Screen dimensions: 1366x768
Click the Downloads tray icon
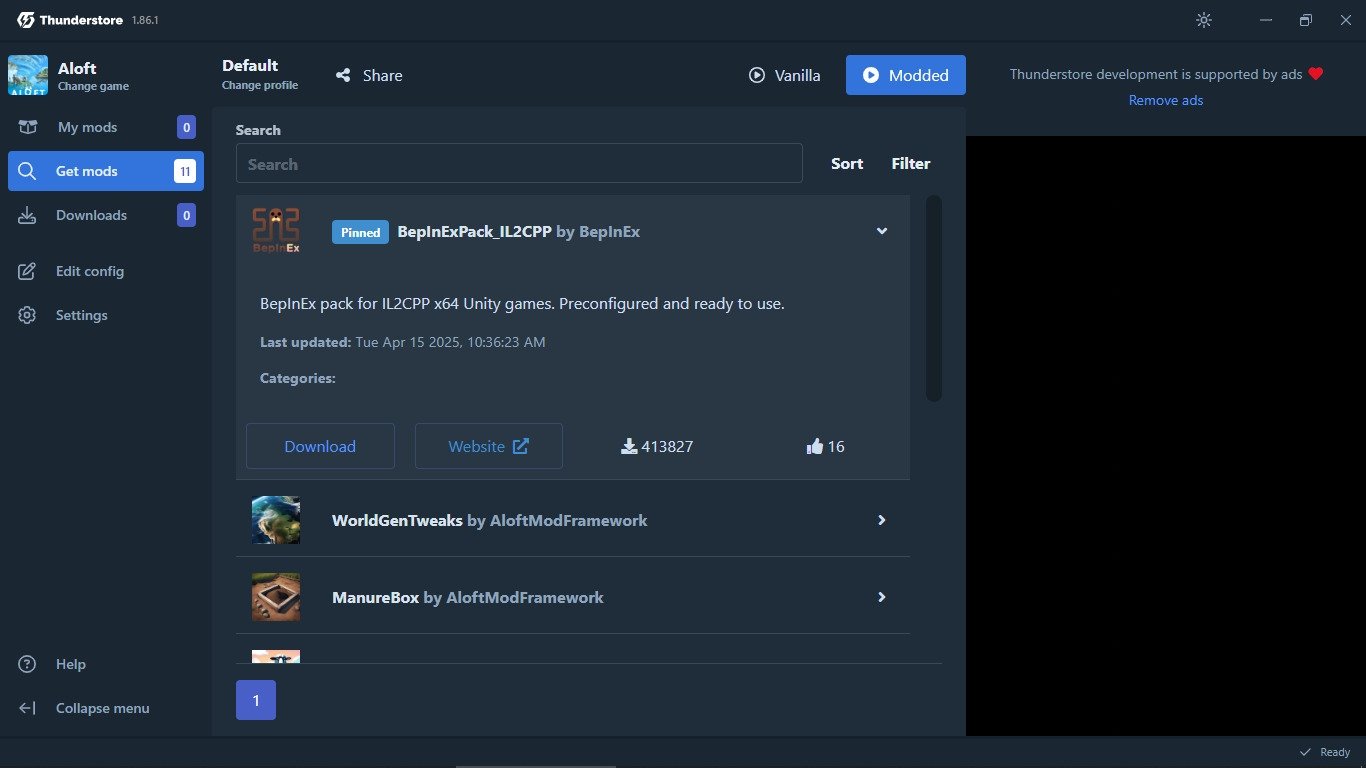click(x=27, y=215)
